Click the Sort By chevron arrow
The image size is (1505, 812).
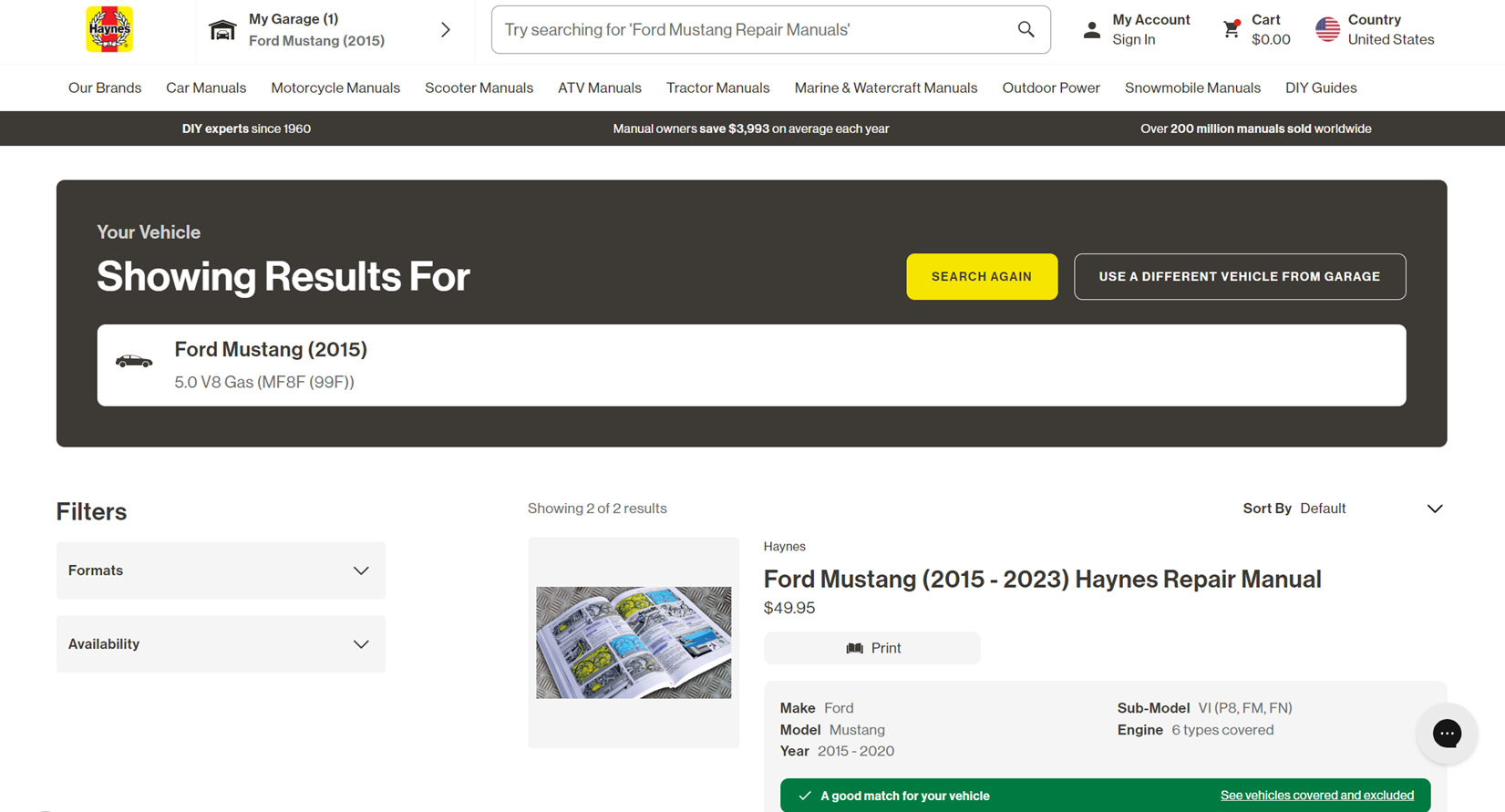1434,509
